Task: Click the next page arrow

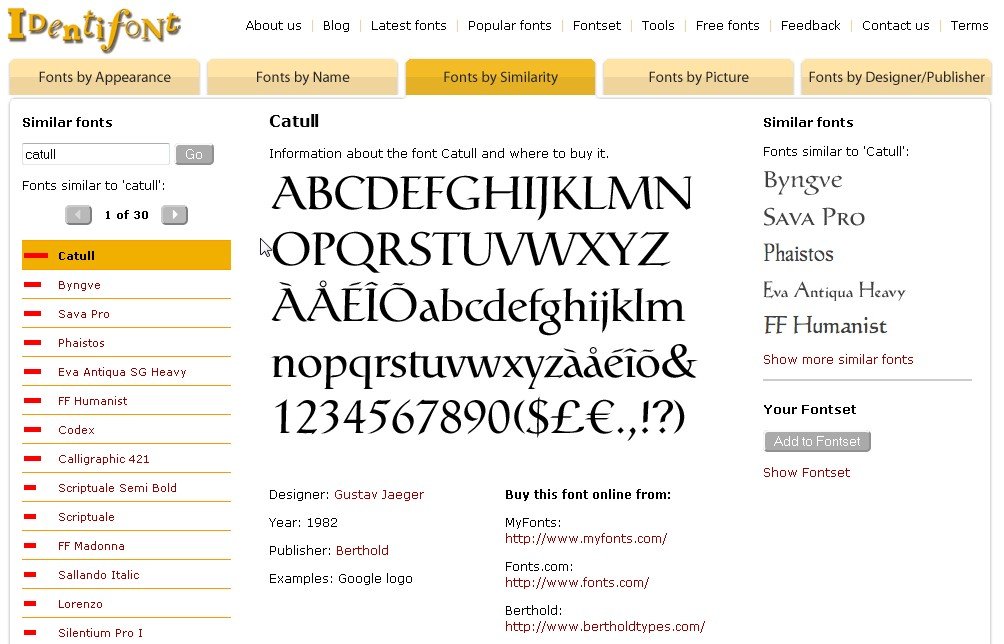Action: 174,215
